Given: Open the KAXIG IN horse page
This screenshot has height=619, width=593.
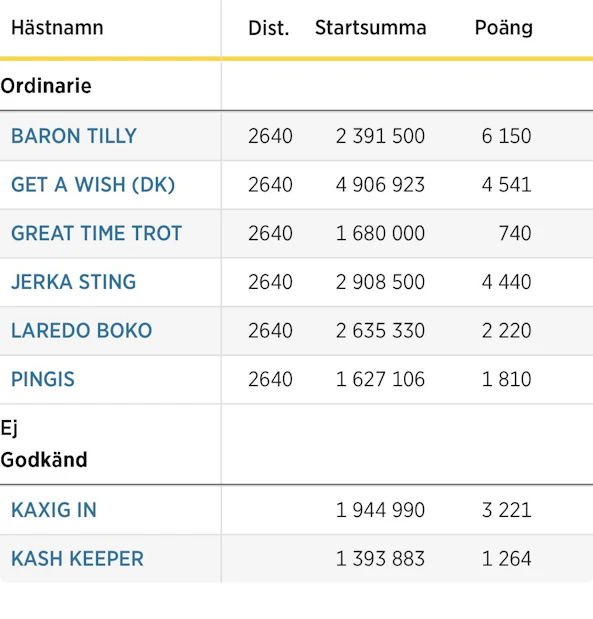Looking at the screenshot, I should [x=54, y=510].
